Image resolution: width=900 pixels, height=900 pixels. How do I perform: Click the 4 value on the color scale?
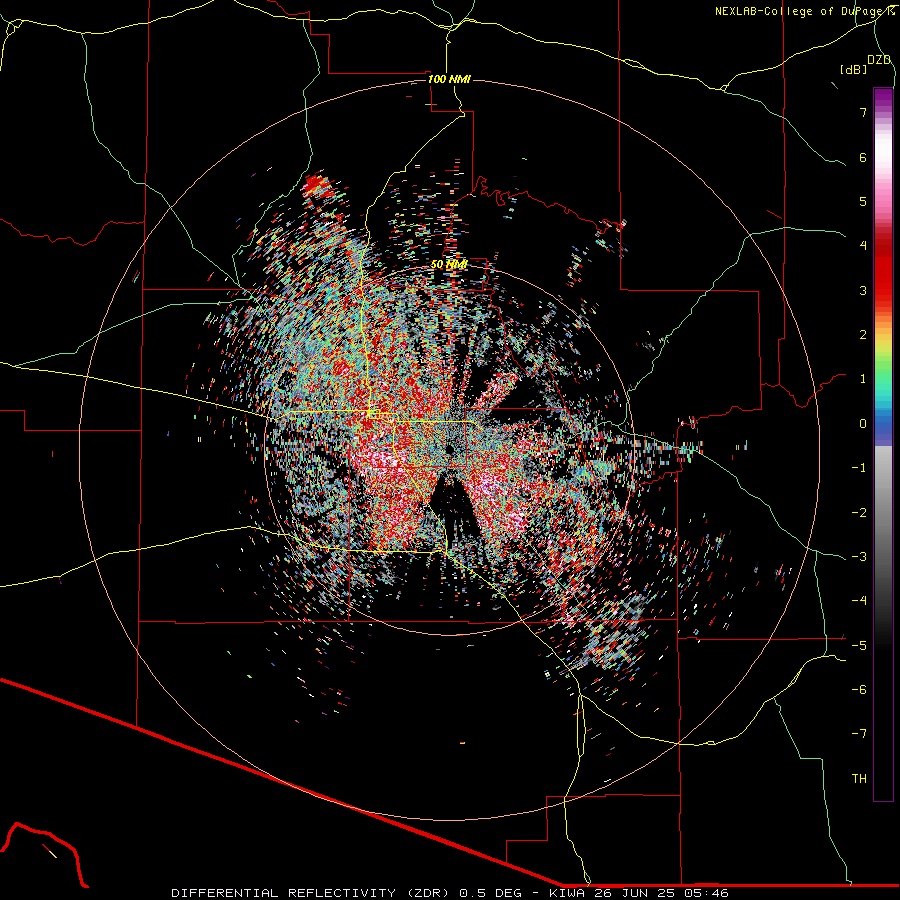[x=863, y=246]
